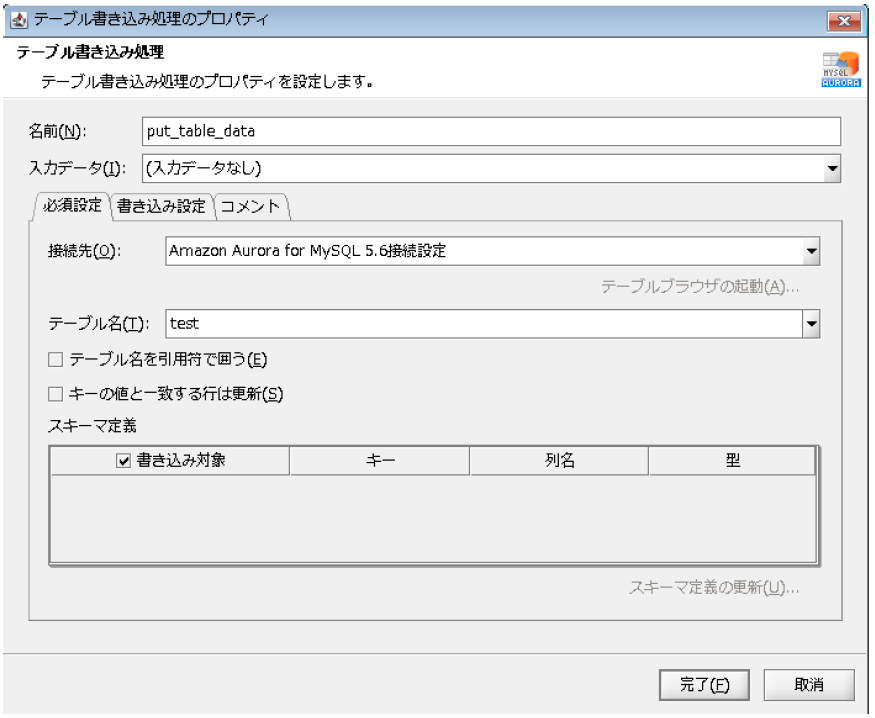Uncheck 書き込み対象 header checkbox
The width and height of the screenshot is (875, 718).
[x=124, y=460]
